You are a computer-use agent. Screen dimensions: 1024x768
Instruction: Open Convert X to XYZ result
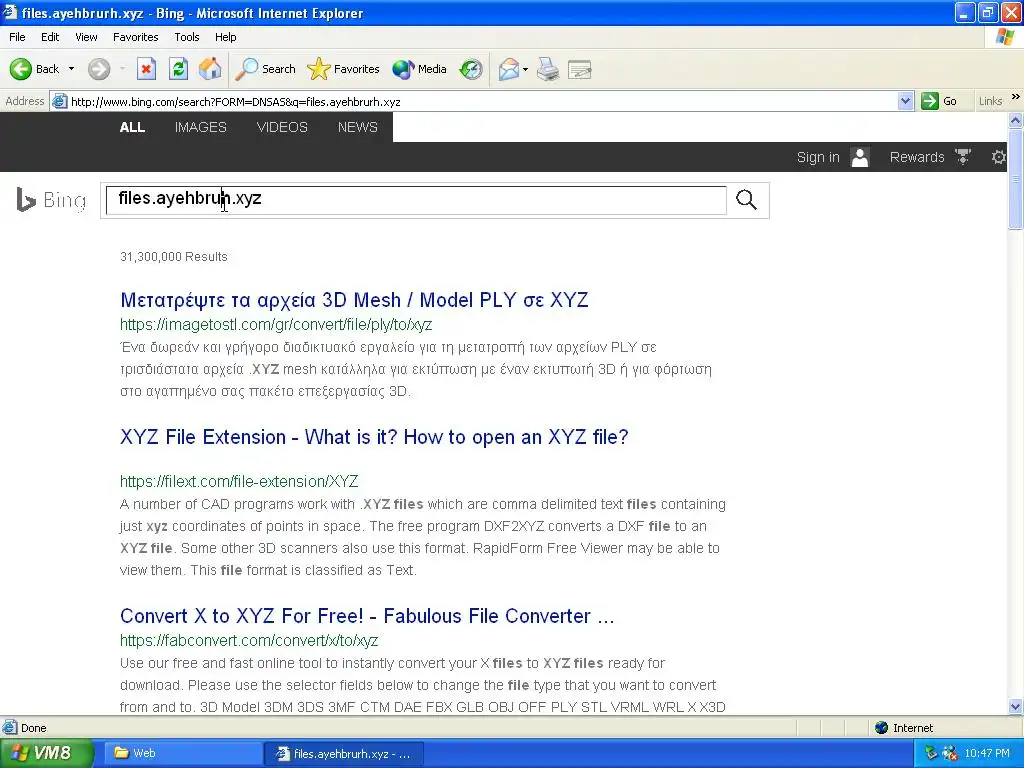click(x=367, y=616)
